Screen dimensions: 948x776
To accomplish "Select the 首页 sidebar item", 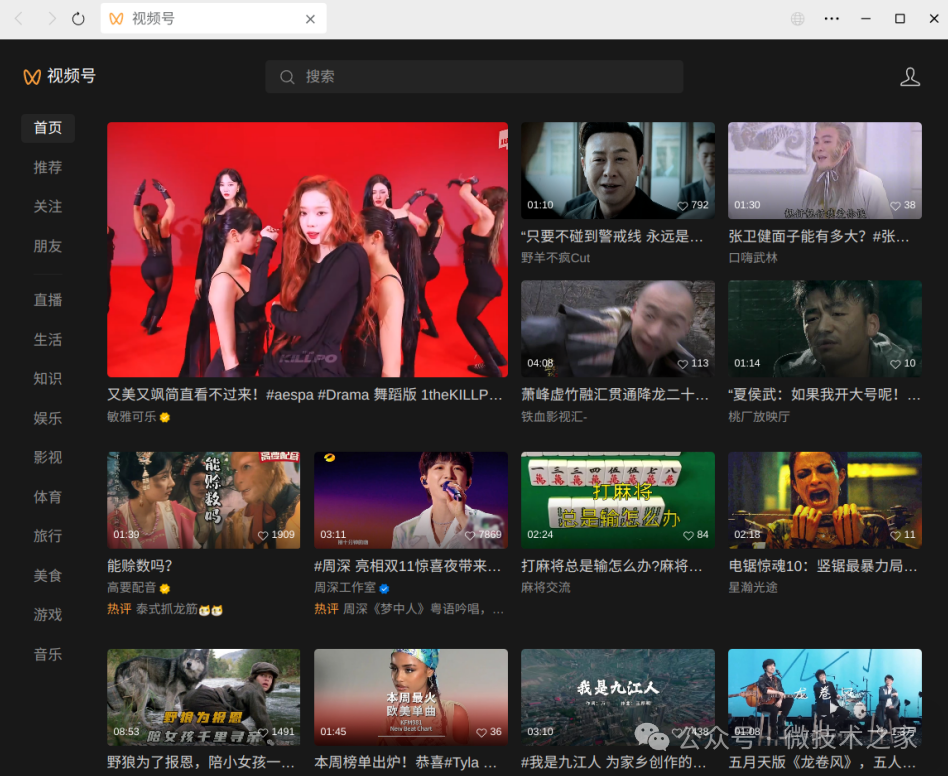I will coord(48,128).
